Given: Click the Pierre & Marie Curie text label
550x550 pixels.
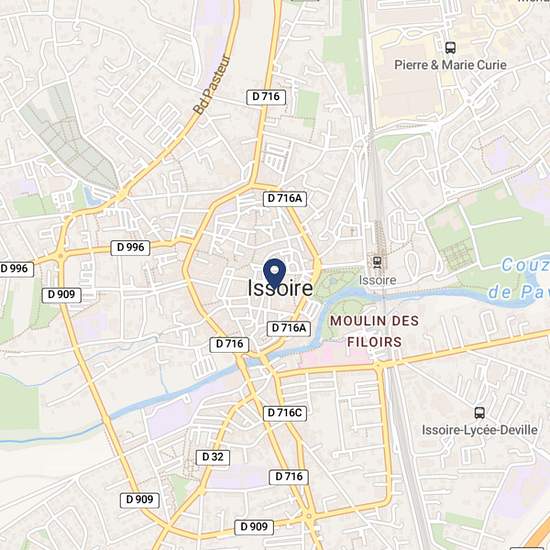Looking at the screenshot, I should pyautogui.click(x=450, y=65).
